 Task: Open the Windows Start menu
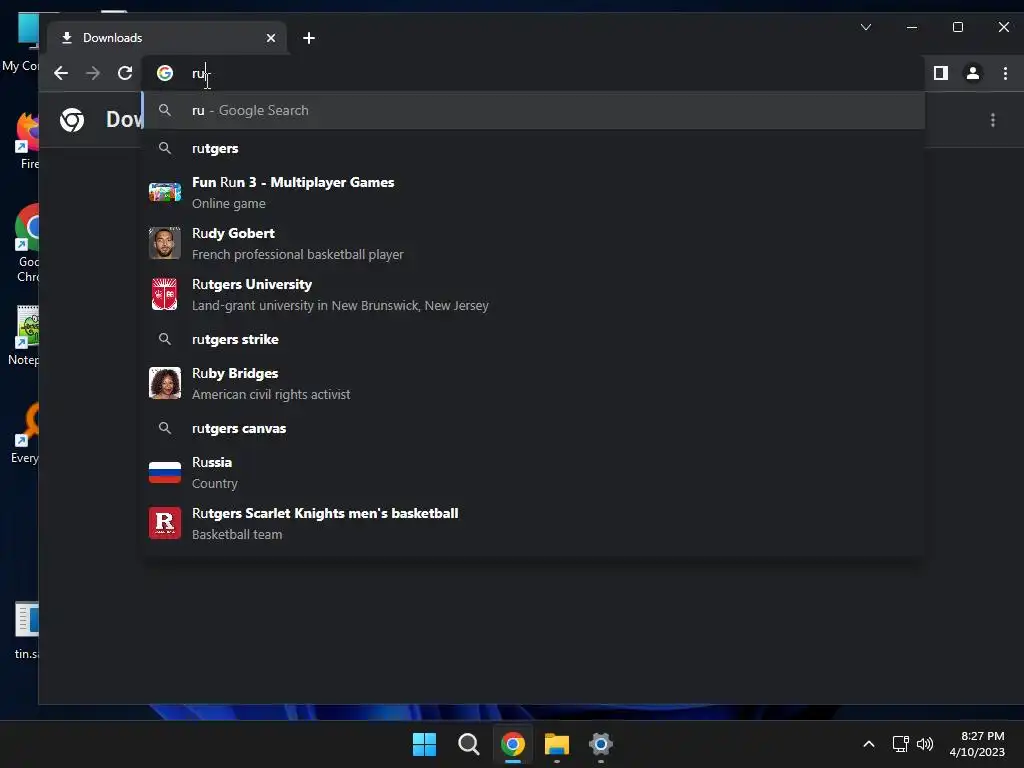(424, 744)
